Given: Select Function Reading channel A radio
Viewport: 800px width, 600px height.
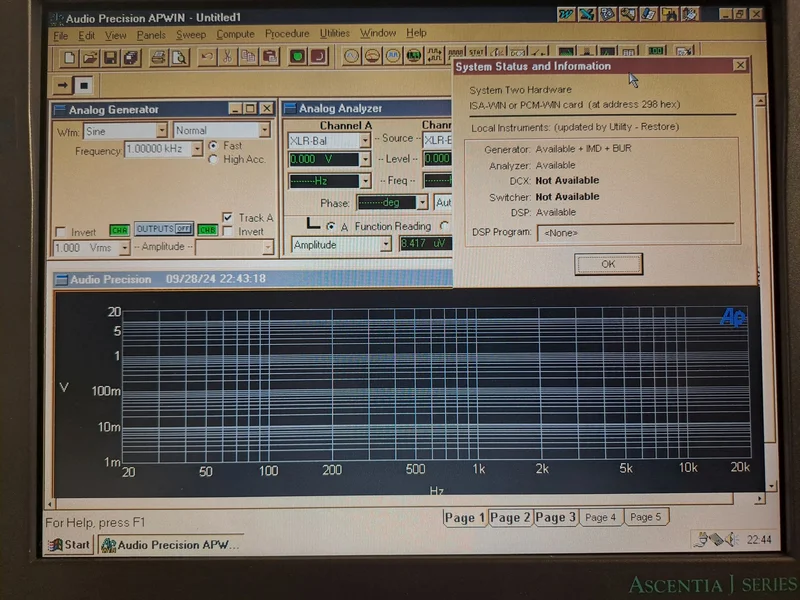Looking at the screenshot, I should [331, 226].
